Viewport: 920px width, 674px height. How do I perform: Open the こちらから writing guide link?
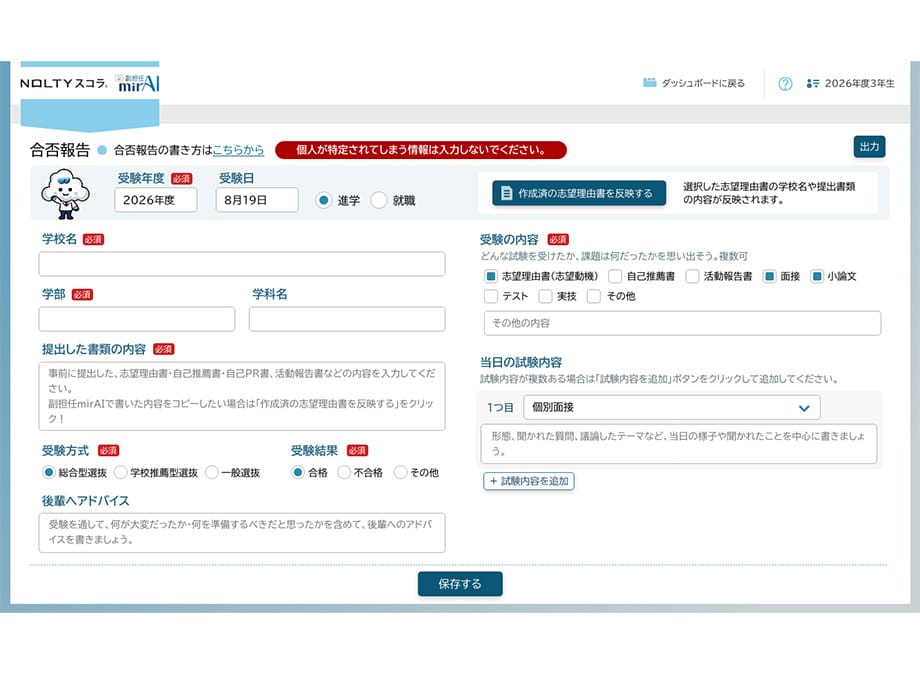(238, 150)
